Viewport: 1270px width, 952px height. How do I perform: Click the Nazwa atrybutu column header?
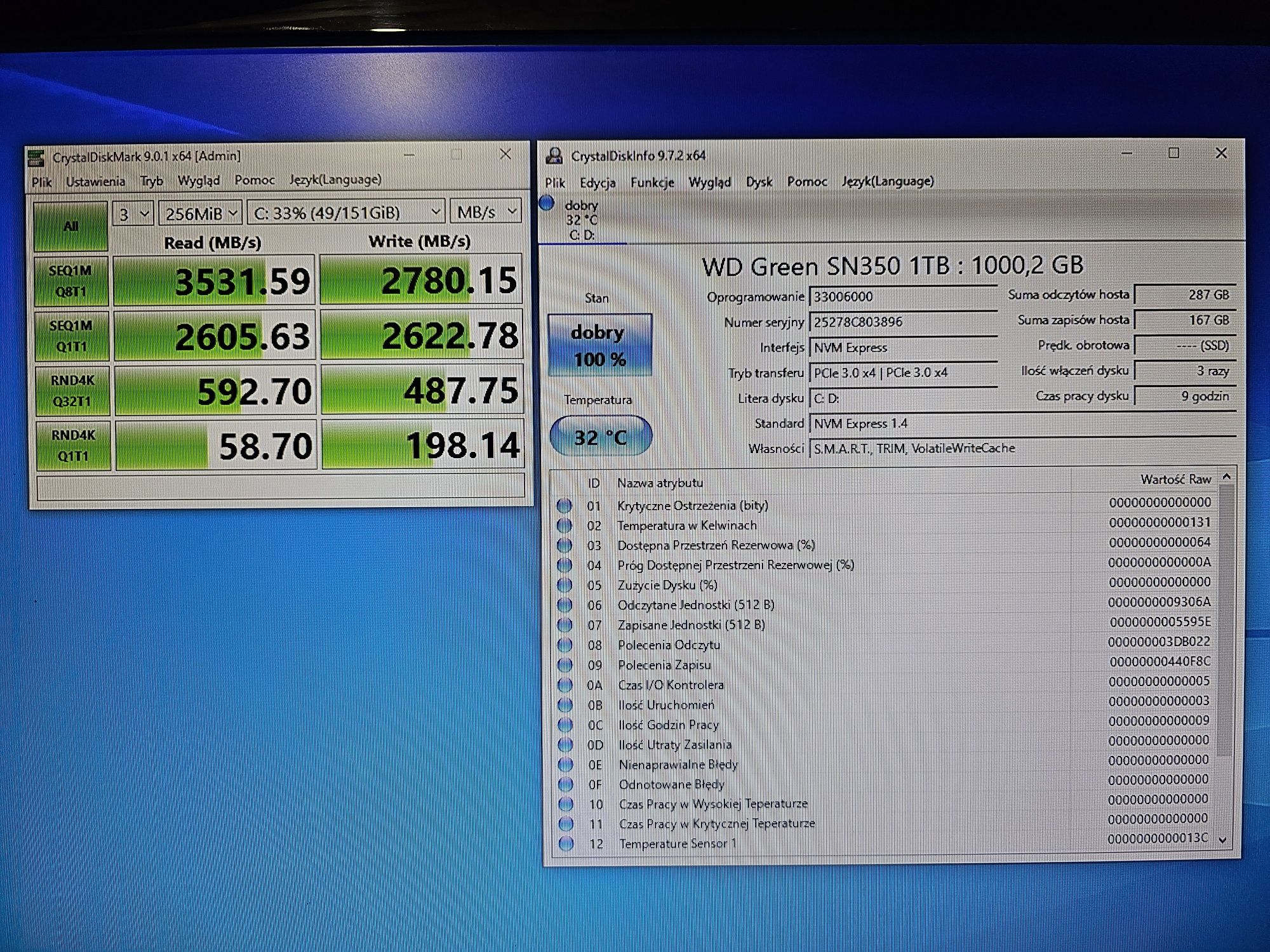(x=660, y=483)
